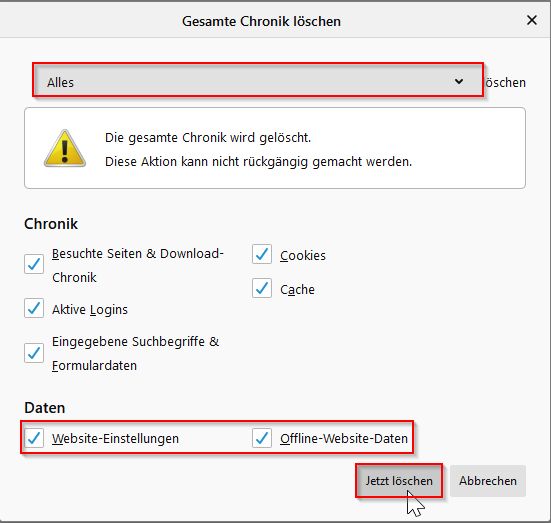Uncheck the Website-Einstellungen checkbox
The image size is (551, 523).
pos(34,438)
